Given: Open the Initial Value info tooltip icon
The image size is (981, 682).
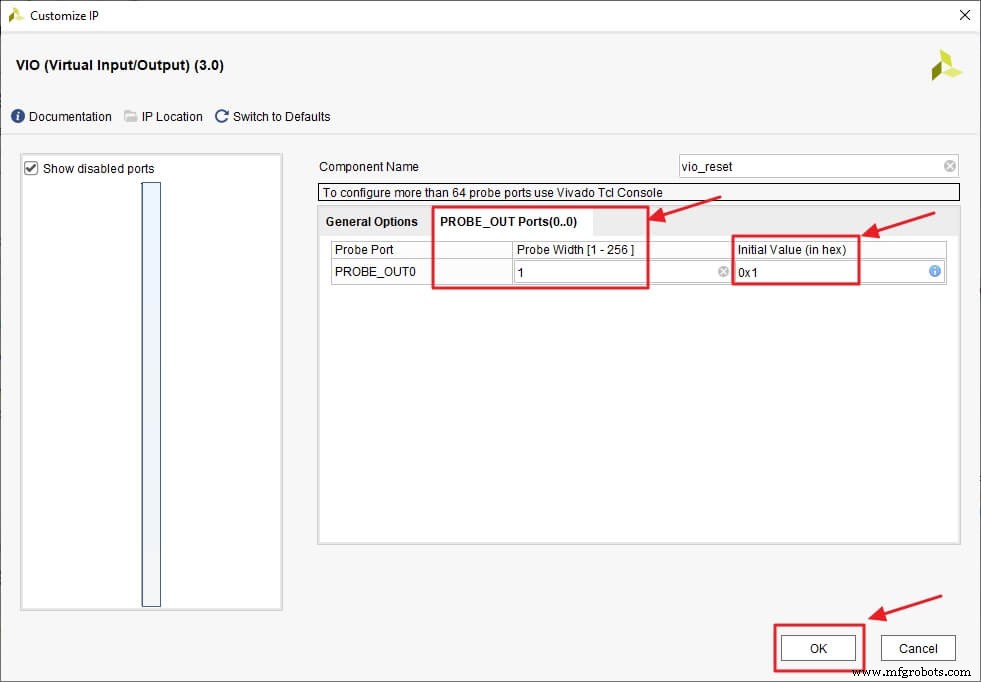Looking at the screenshot, I should coord(935,271).
